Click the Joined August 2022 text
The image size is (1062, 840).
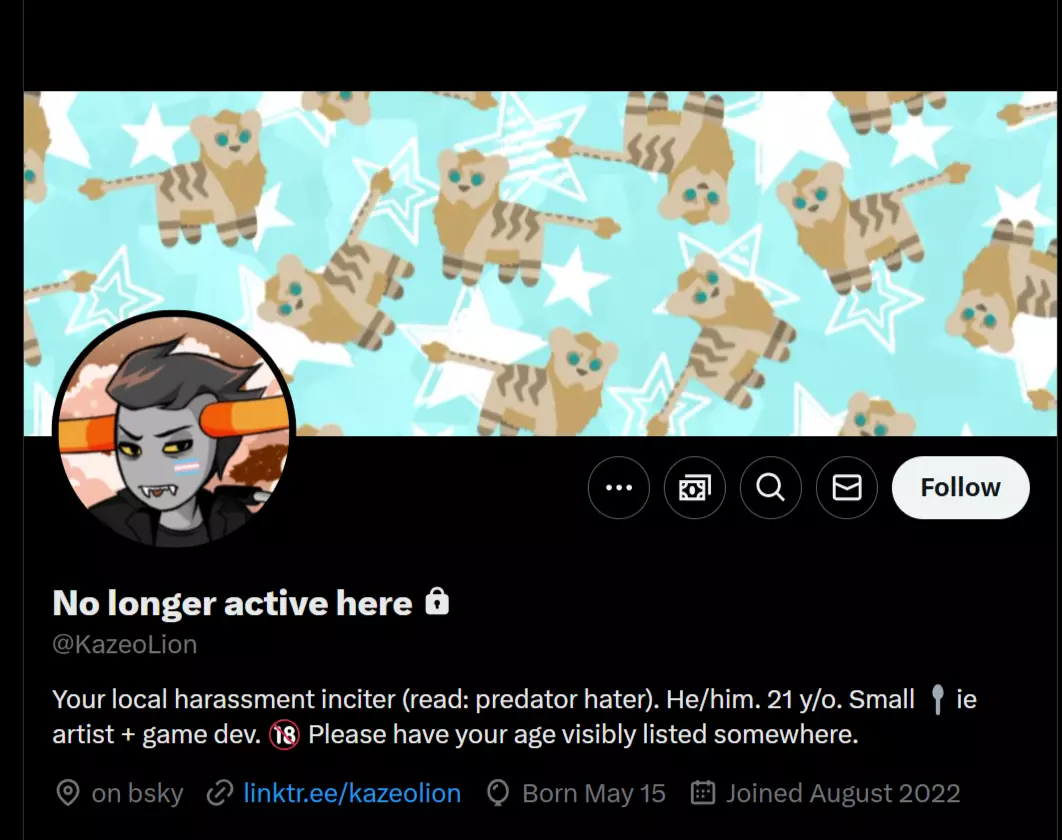coord(843,793)
